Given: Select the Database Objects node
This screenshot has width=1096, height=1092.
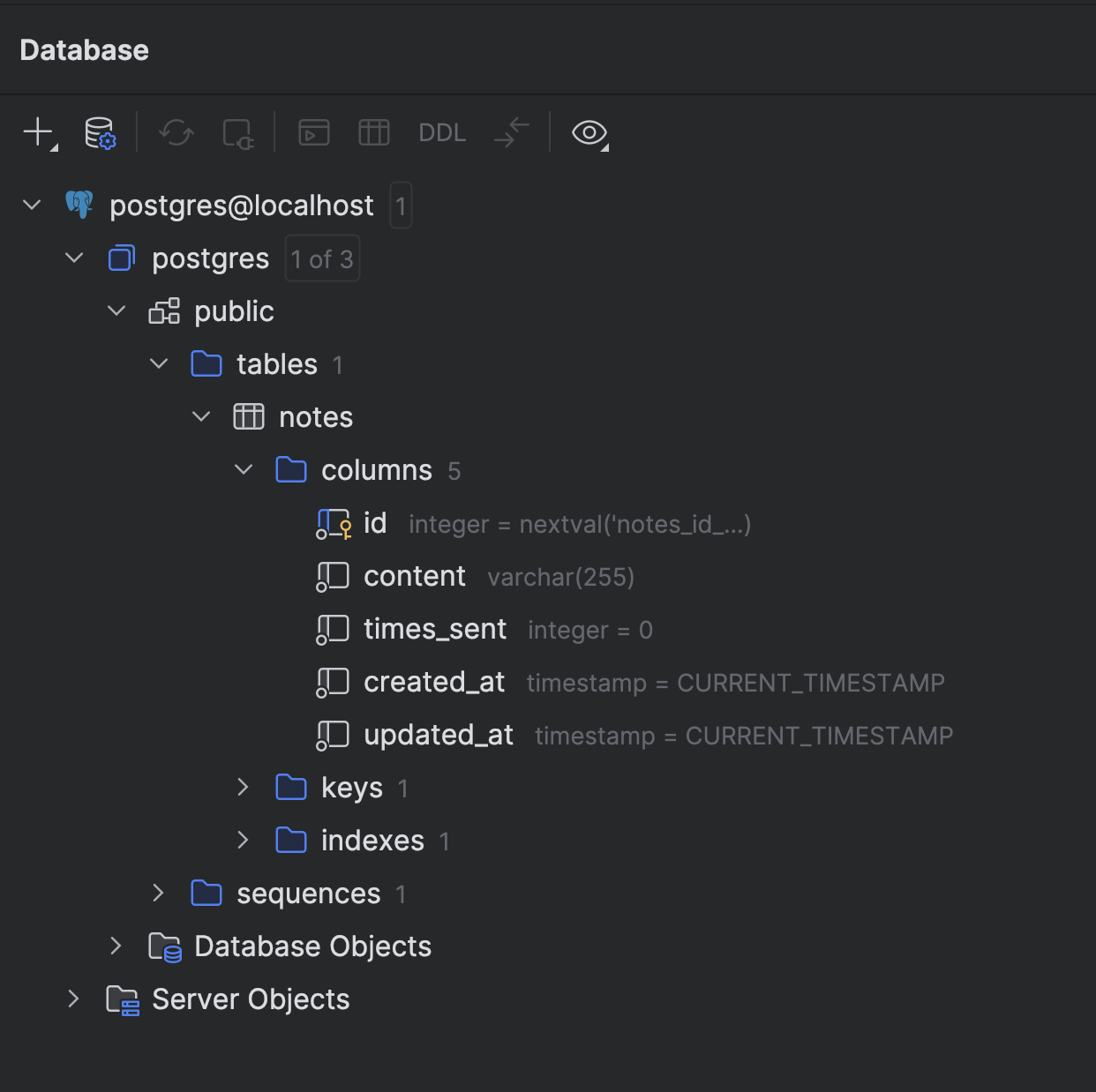Looking at the screenshot, I should point(312,946).
